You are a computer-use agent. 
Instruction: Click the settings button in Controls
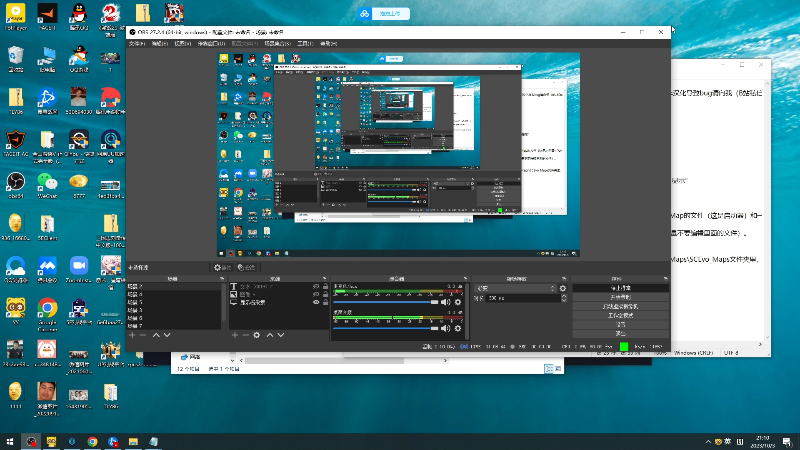(x=620, y=324)
